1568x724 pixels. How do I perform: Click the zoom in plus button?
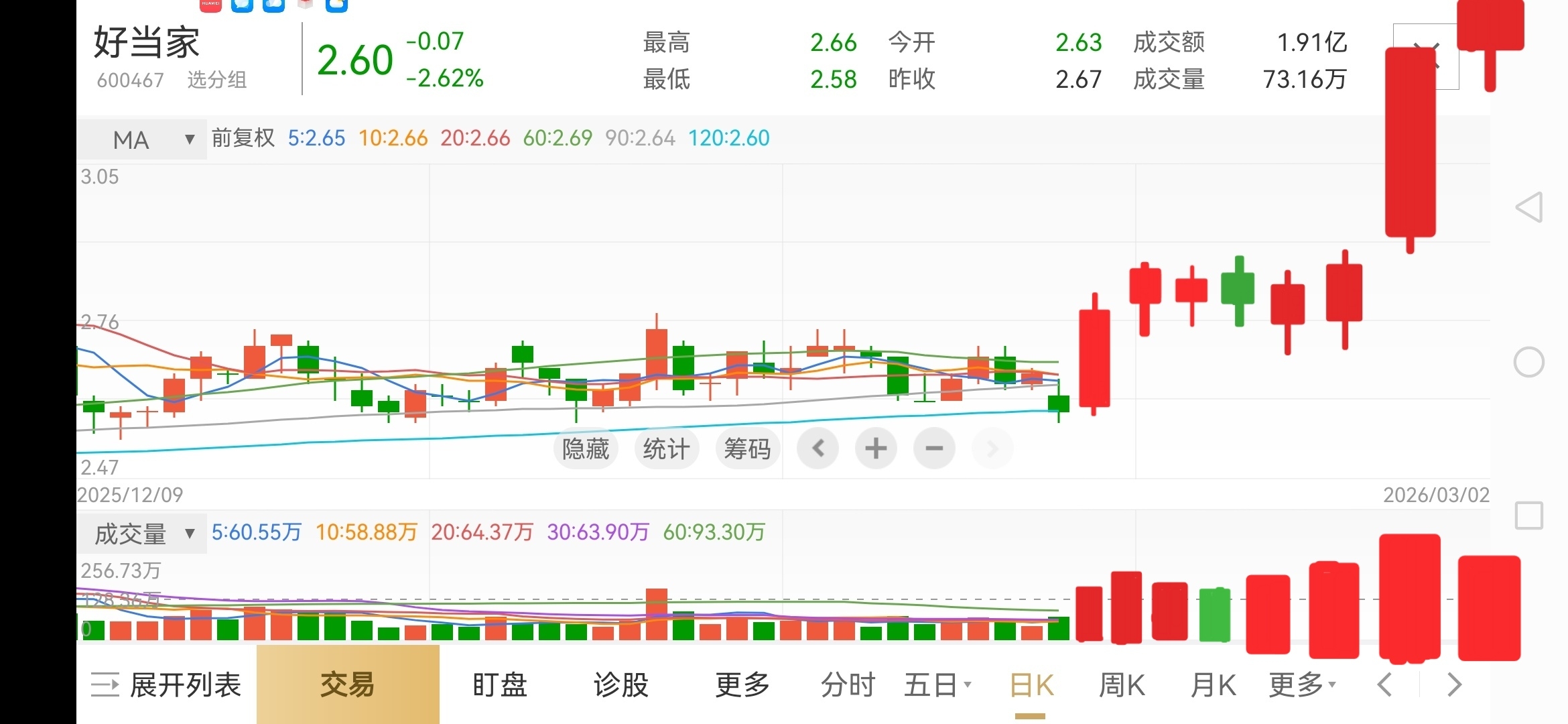[876, 448]
